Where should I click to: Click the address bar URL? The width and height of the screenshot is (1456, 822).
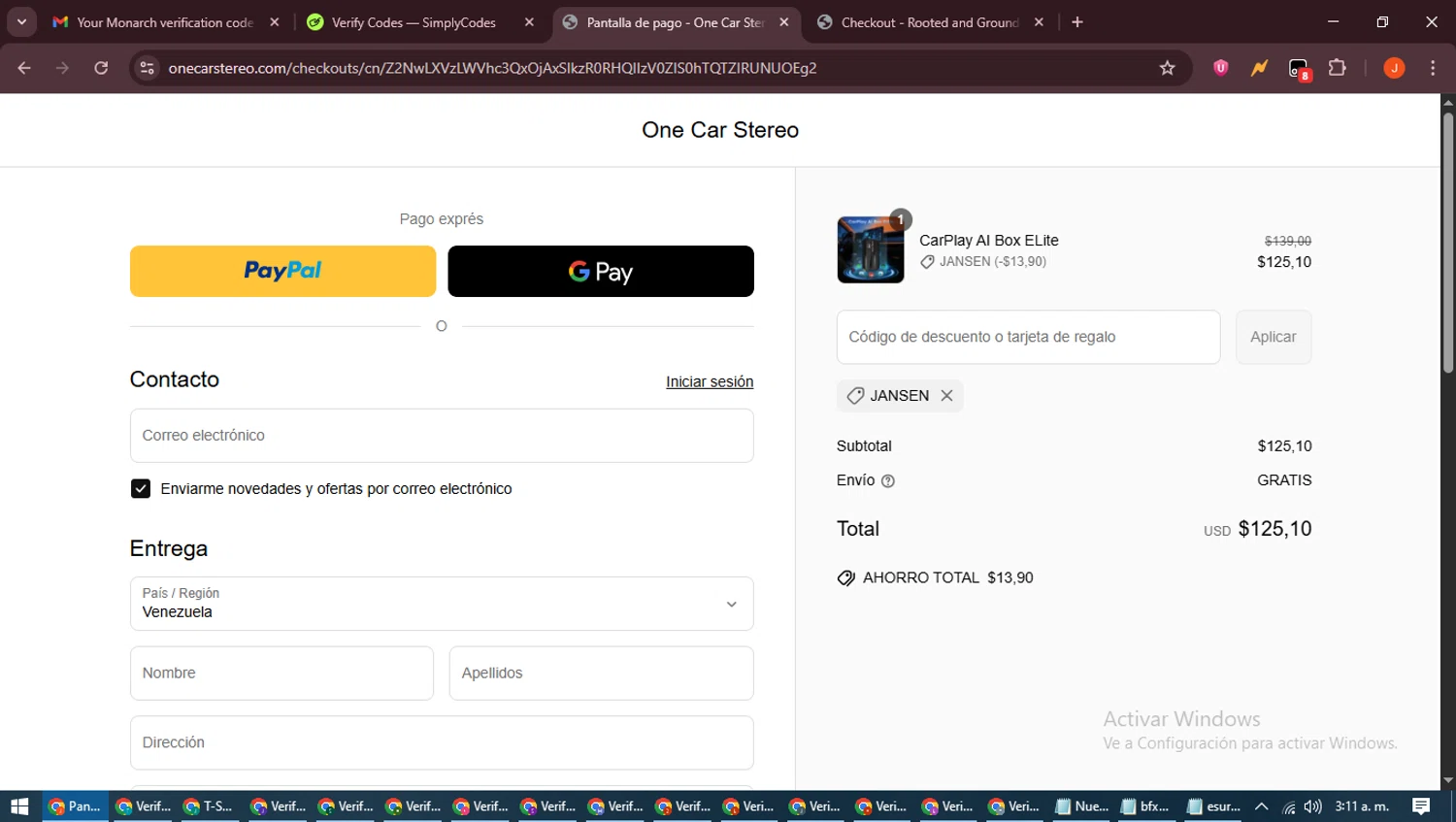[492, 68]
